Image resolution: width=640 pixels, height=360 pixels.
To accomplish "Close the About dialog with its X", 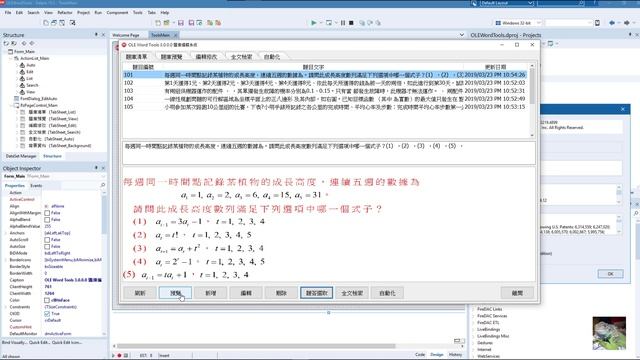I will [623, 109].
